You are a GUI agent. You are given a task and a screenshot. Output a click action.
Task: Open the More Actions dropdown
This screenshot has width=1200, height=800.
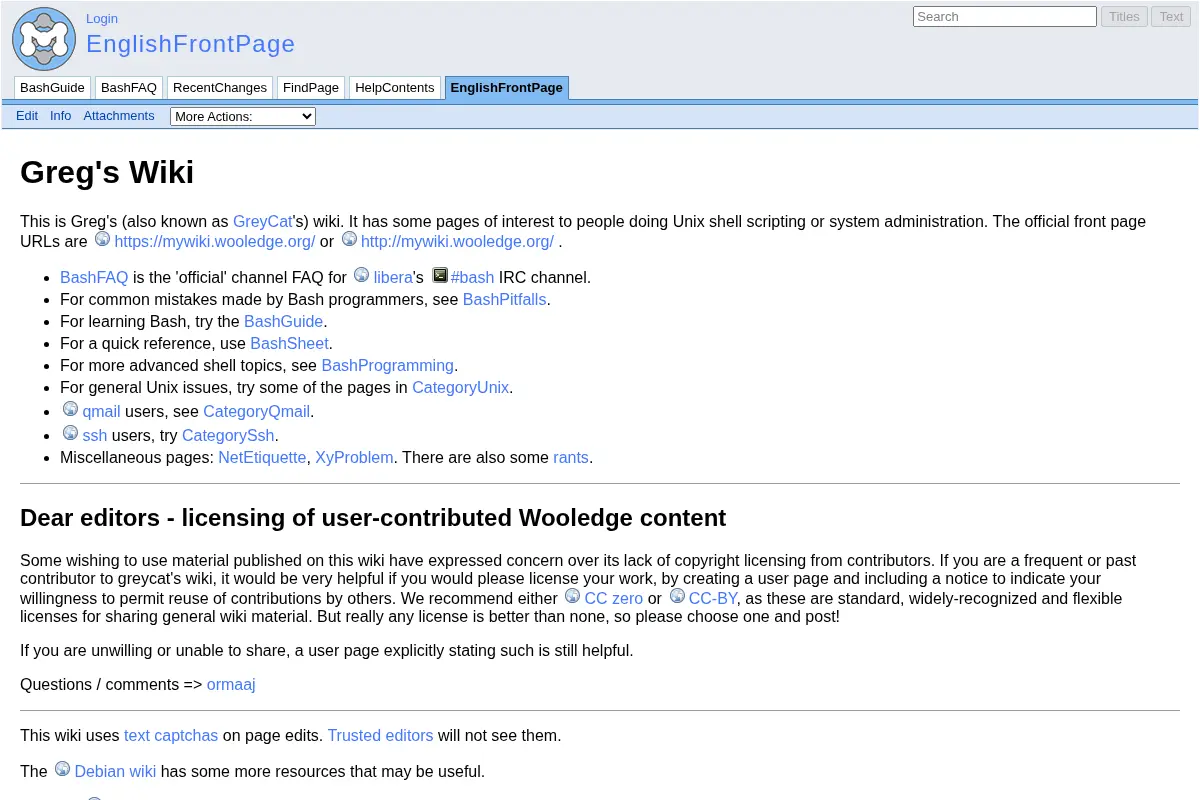(x=243, y=116)
